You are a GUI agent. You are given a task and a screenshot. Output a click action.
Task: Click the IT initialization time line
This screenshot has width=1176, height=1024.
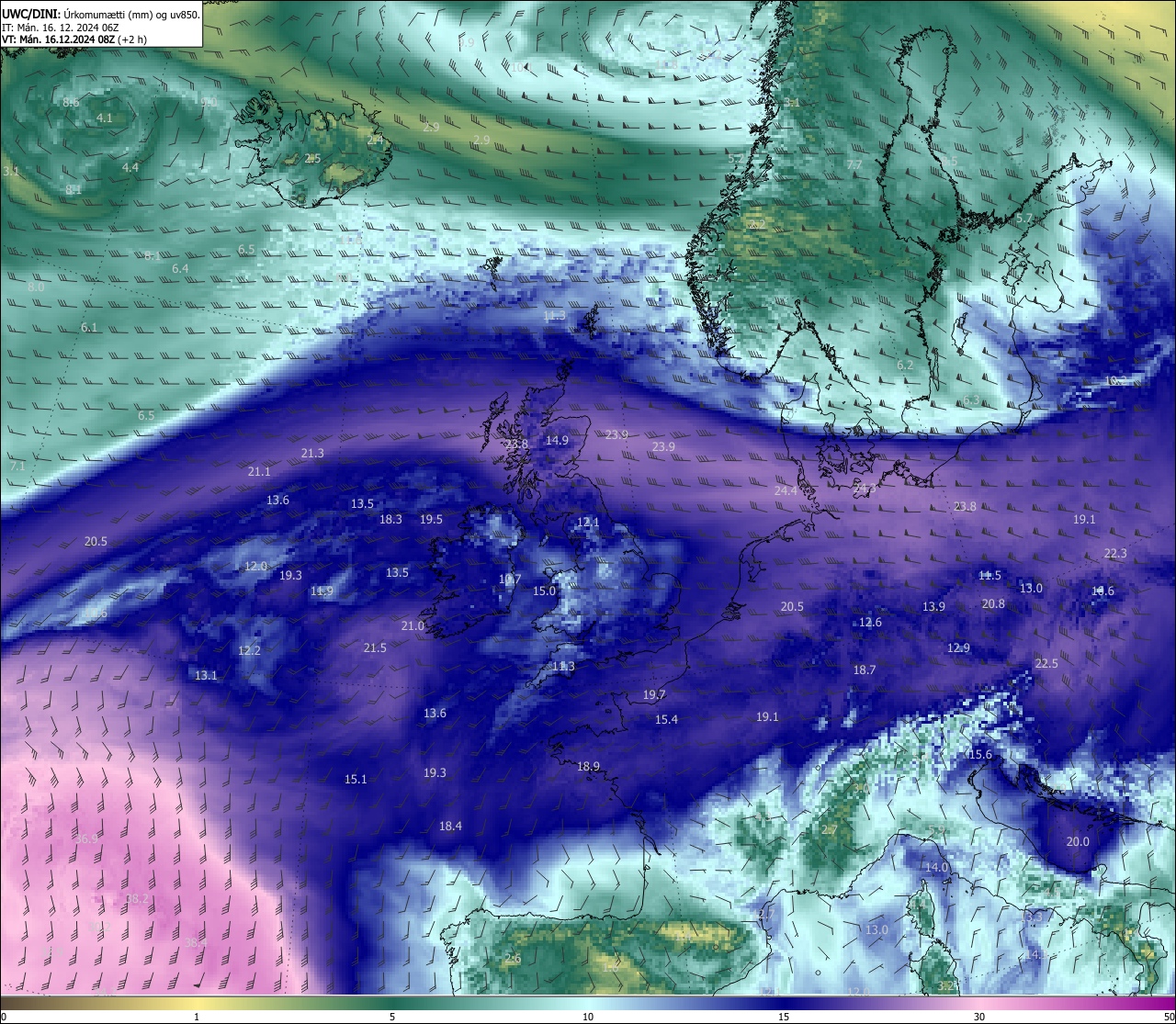pos(61,27)
